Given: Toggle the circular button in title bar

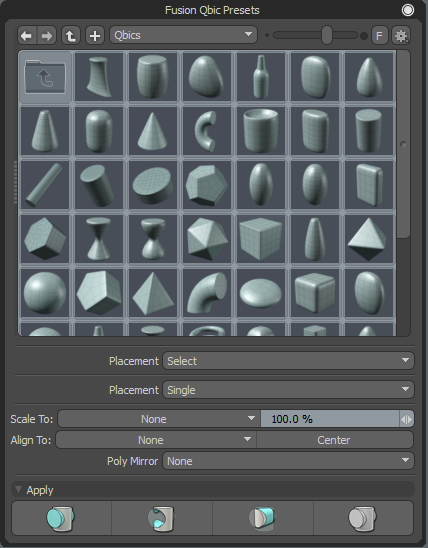Looking at the screenshot, I should tap(408, 10).
